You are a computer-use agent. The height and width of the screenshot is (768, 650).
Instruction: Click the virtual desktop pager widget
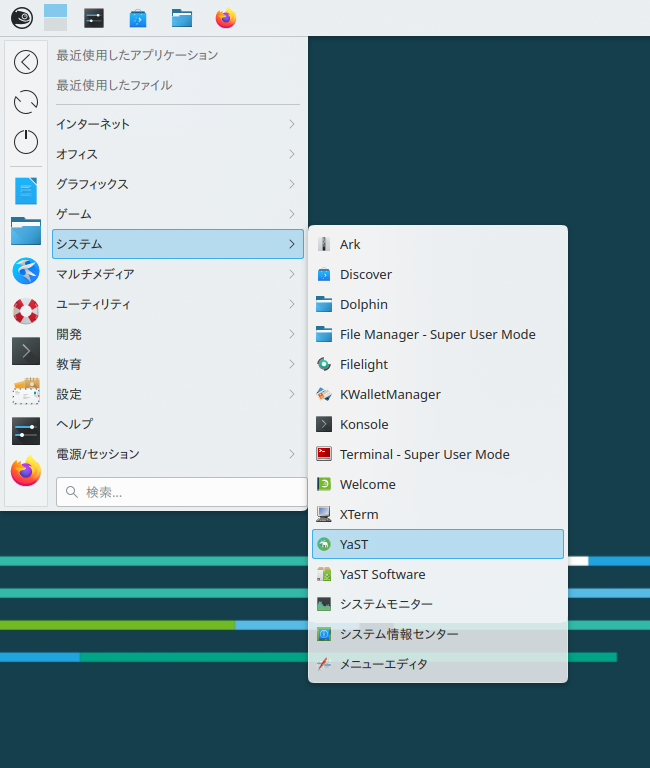pos(55,18)
